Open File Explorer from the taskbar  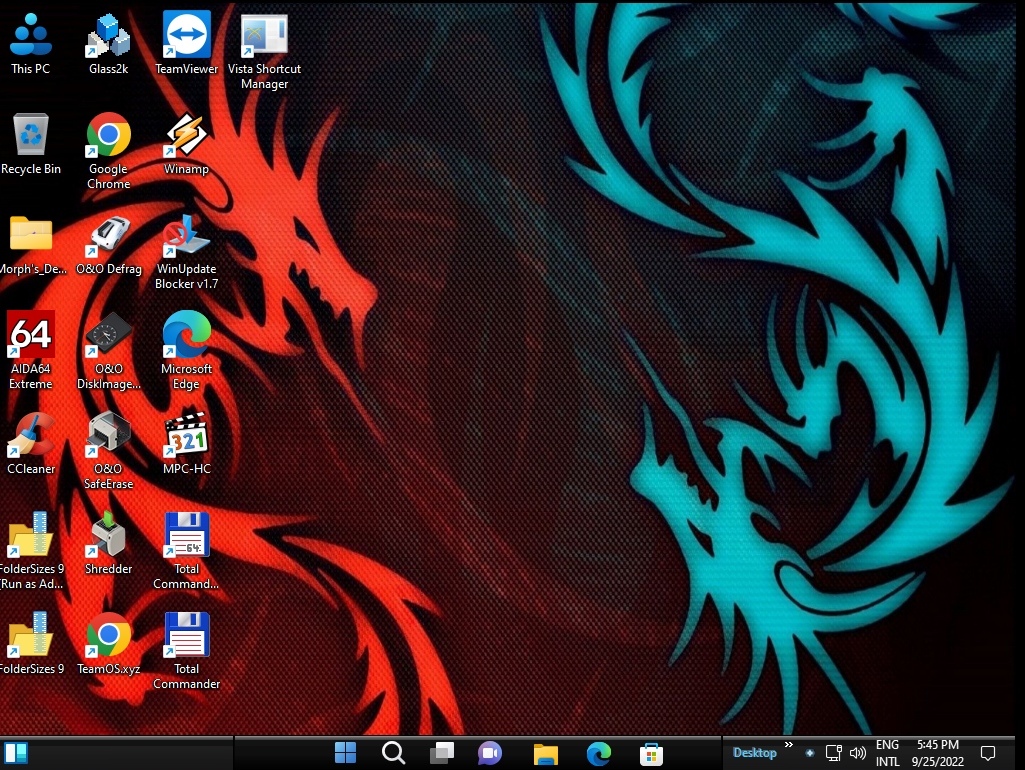tap(546, 754)
